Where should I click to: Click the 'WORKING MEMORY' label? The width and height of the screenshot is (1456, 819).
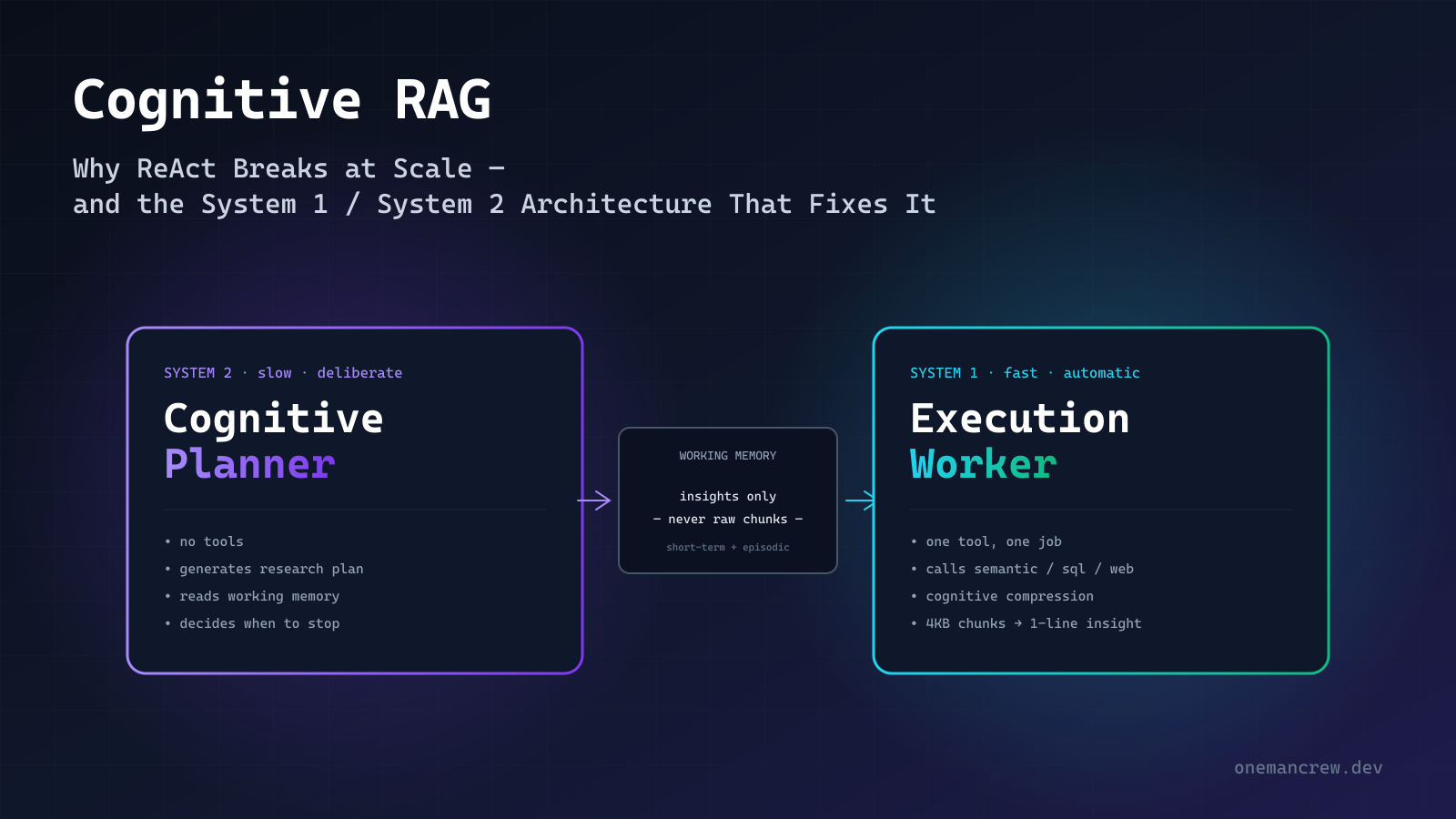coord(728,456)
